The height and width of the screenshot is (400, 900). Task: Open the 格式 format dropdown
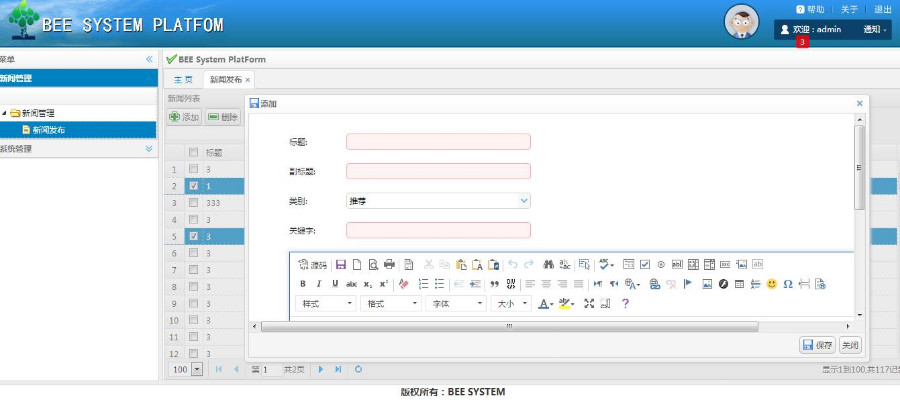(391, 304)
